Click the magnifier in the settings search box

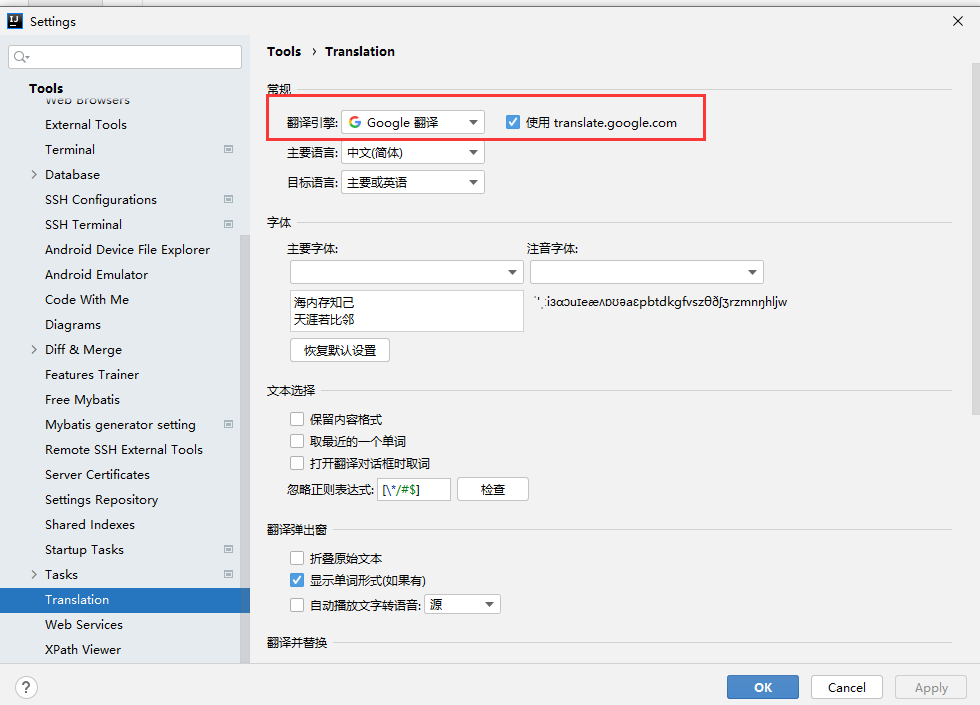(20, 56)
